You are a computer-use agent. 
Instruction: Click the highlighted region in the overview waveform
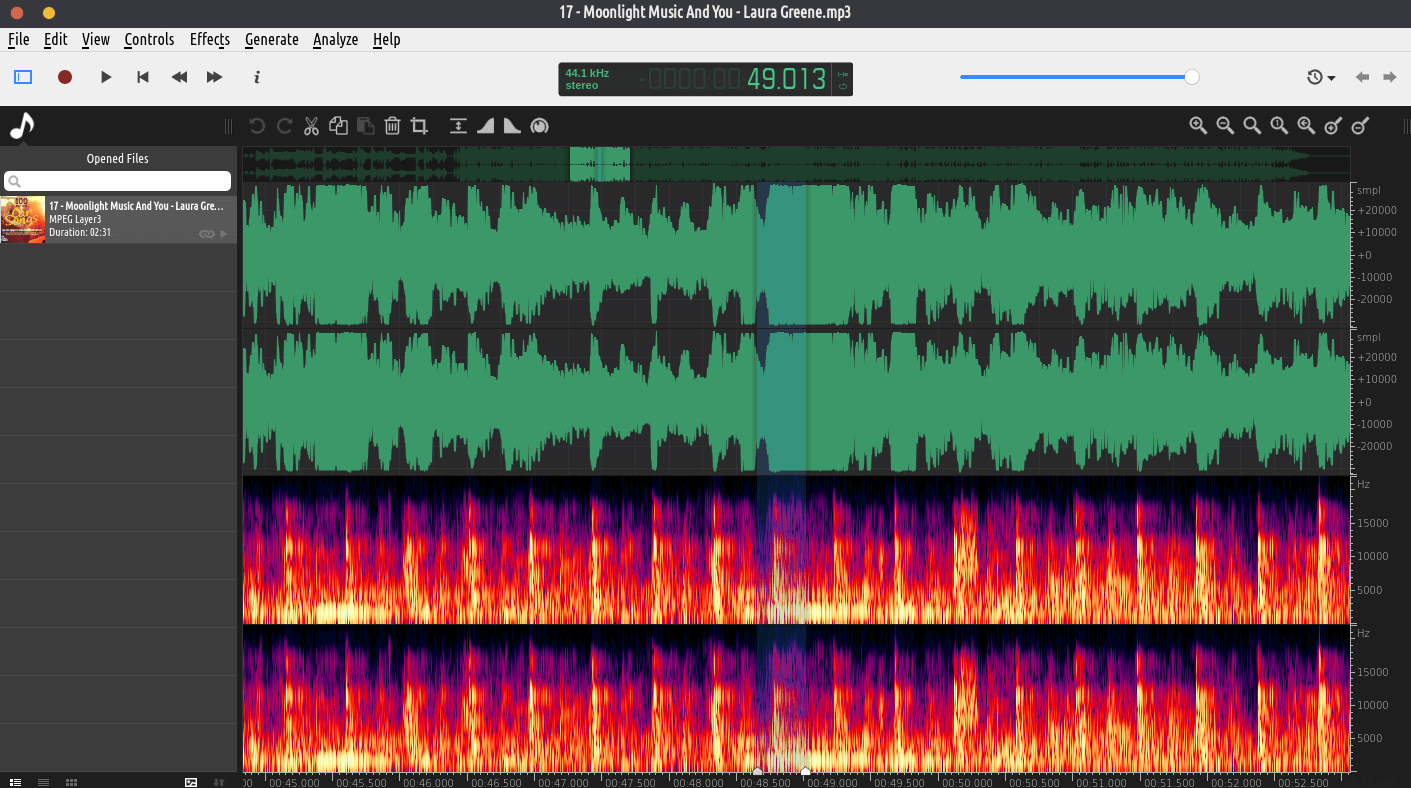600,164
